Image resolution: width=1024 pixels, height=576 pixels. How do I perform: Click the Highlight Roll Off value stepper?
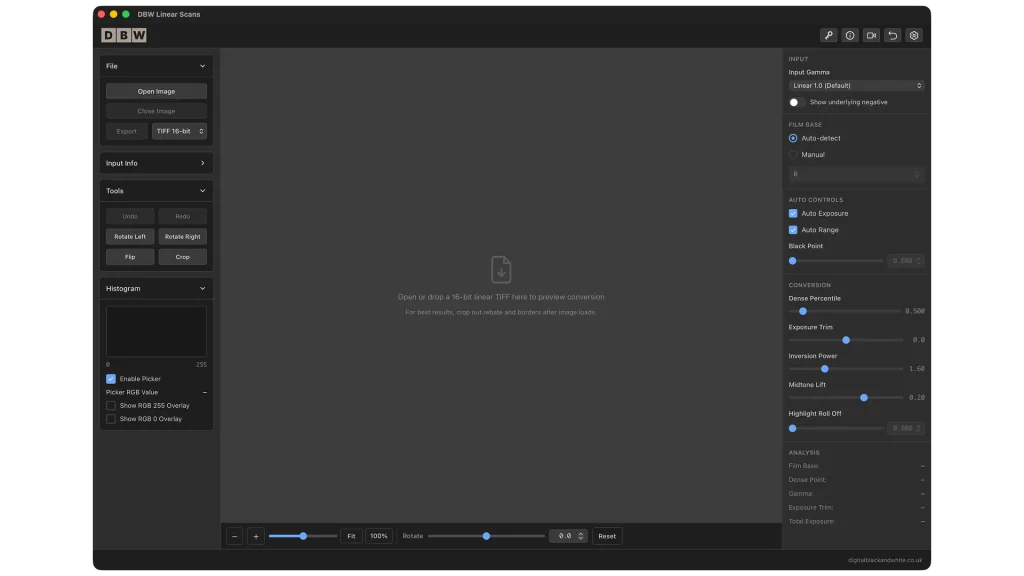pos(918,428)
